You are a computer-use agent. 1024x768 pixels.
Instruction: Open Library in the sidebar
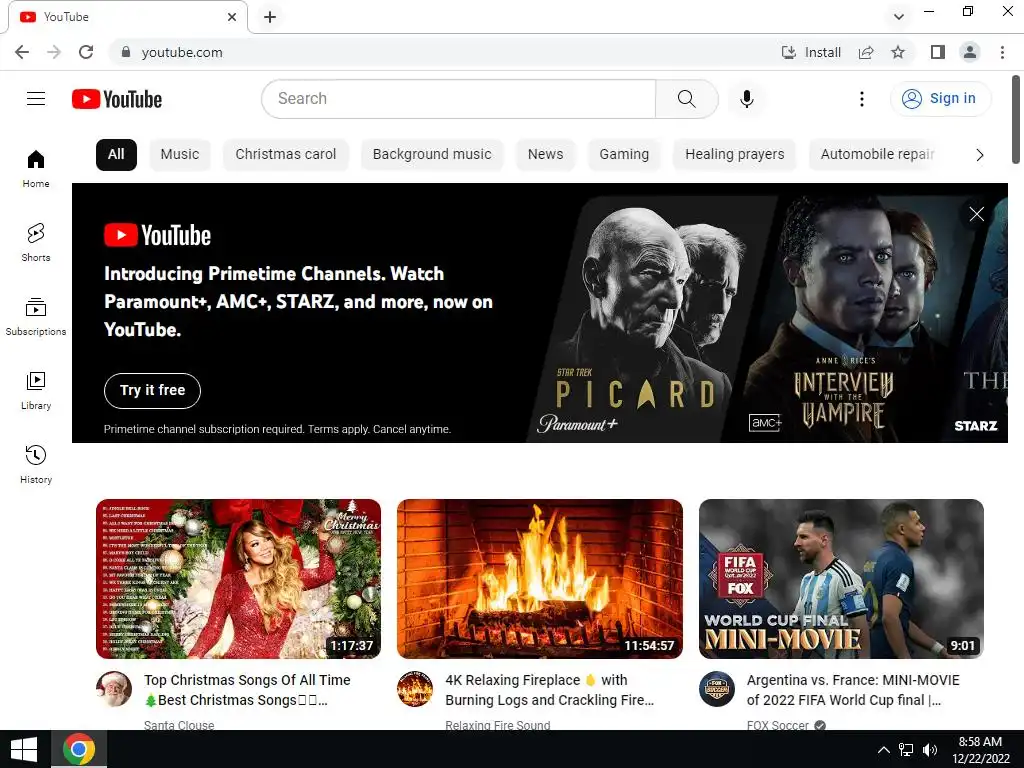tap(36, 391)
